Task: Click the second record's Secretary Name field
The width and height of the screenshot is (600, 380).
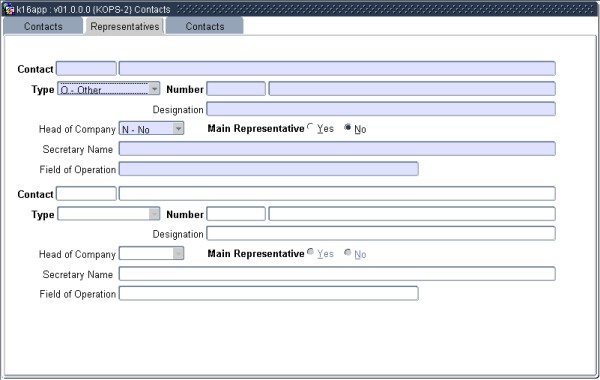Action: point(337,274)
